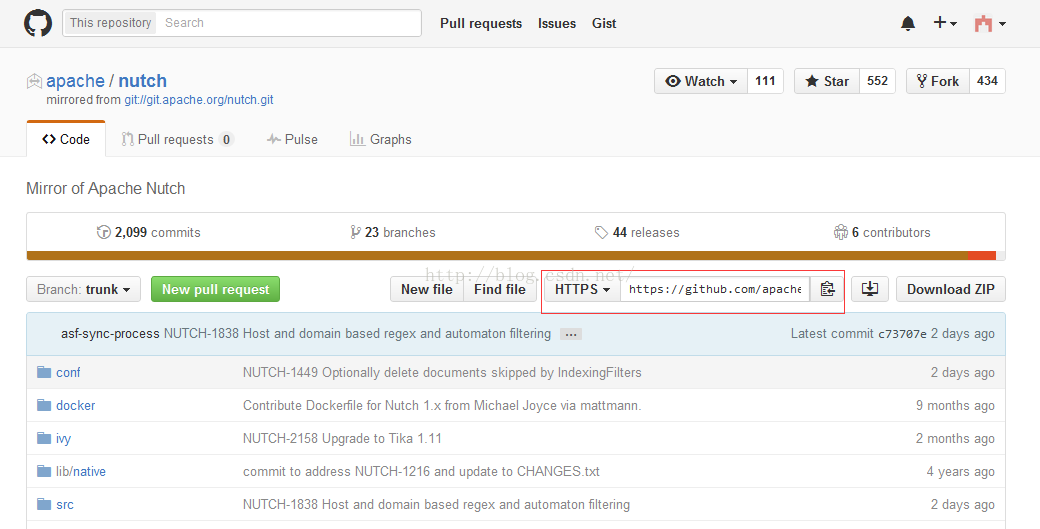Open the HTTPS clone protocol dropdown
Screen dimensions: 1040x529
point(582,290)
